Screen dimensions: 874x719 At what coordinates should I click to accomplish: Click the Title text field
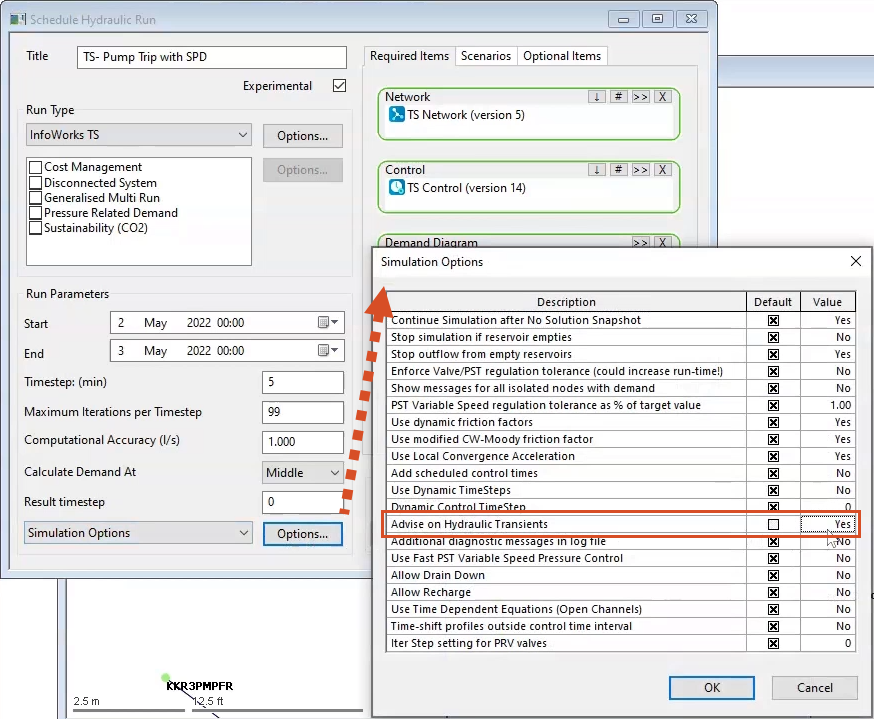(212, 57)
